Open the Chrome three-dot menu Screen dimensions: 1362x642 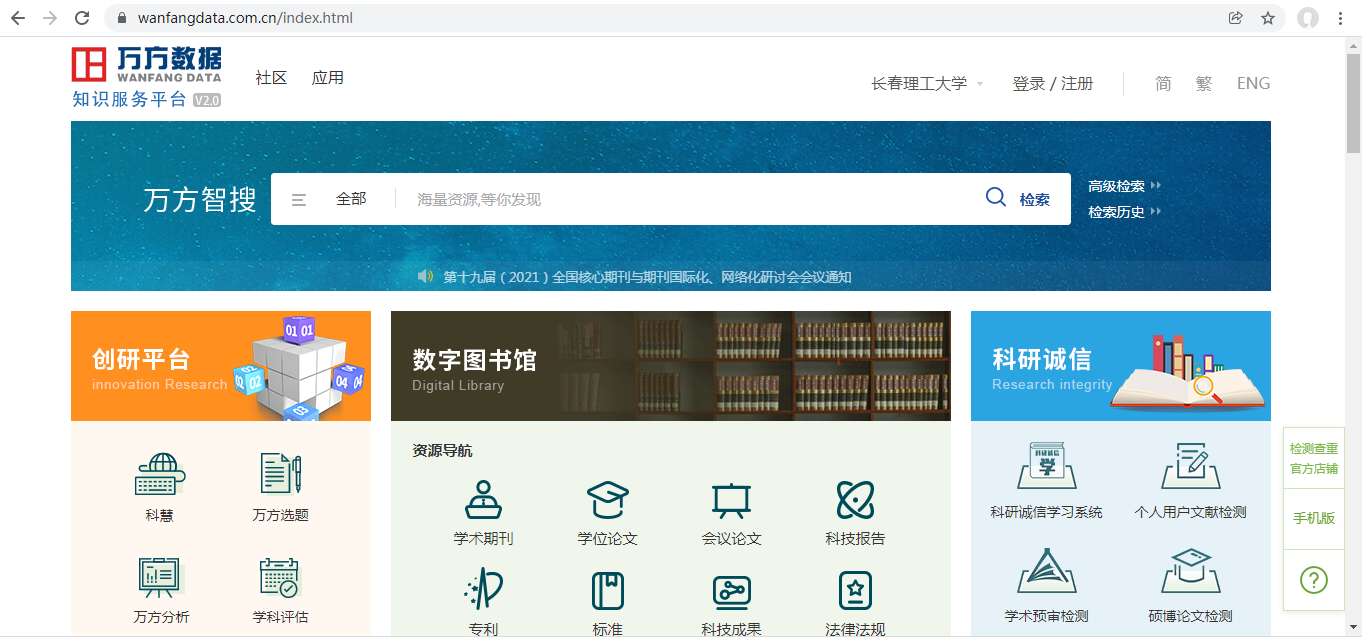1341,18
